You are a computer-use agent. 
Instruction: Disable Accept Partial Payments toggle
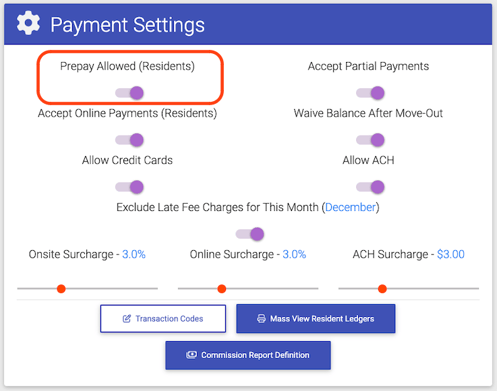click(x=370, y=93)
